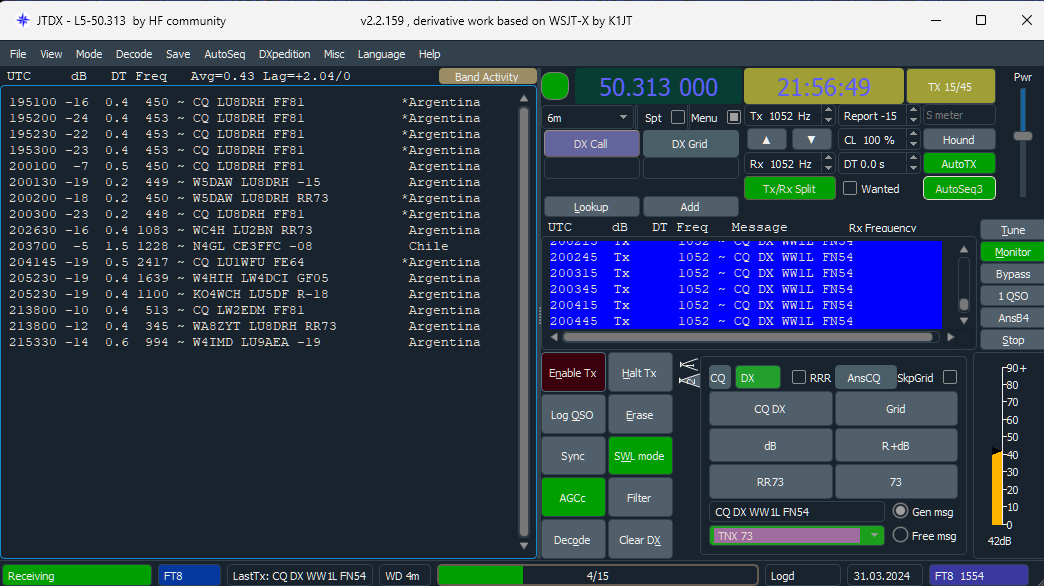Click the 50.313 000 frequency display
Viewport: 1044px width, 586px height.
coord(658,87)
